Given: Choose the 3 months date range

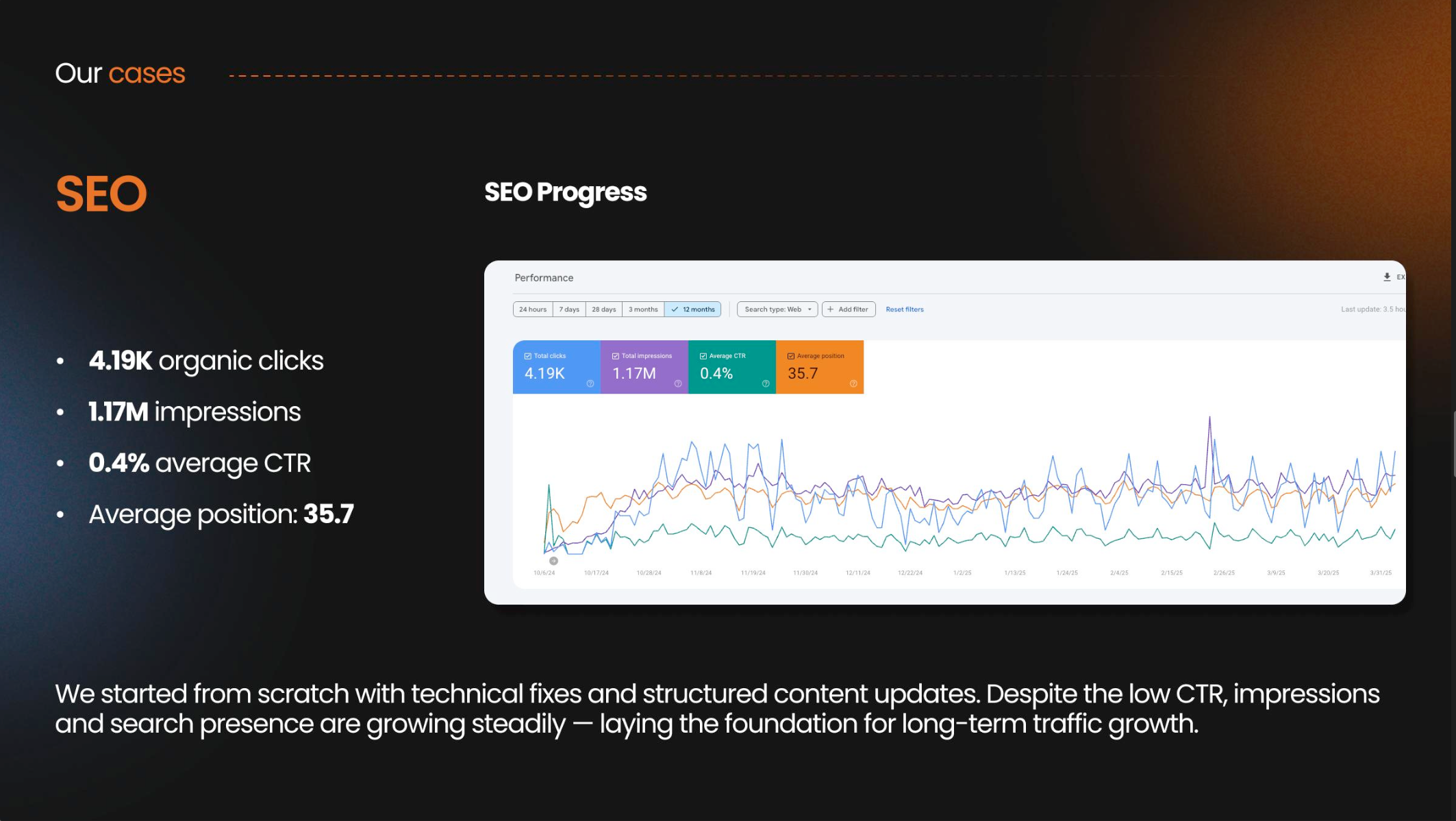Looking at the screenshot, I should click(x=642, y=310).
